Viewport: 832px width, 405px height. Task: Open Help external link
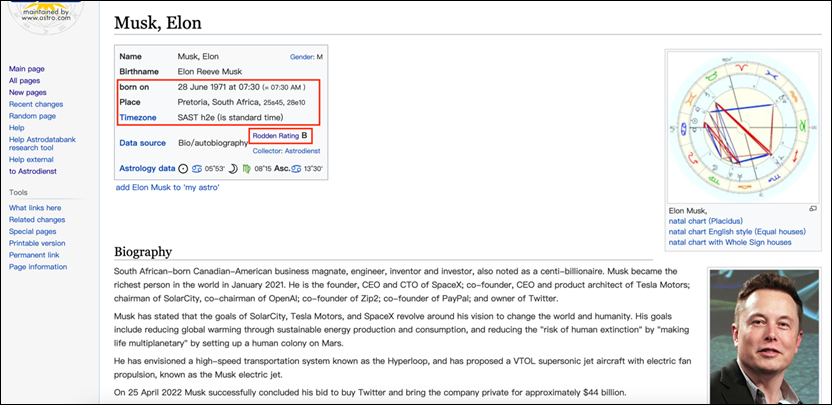pos(31,159)
